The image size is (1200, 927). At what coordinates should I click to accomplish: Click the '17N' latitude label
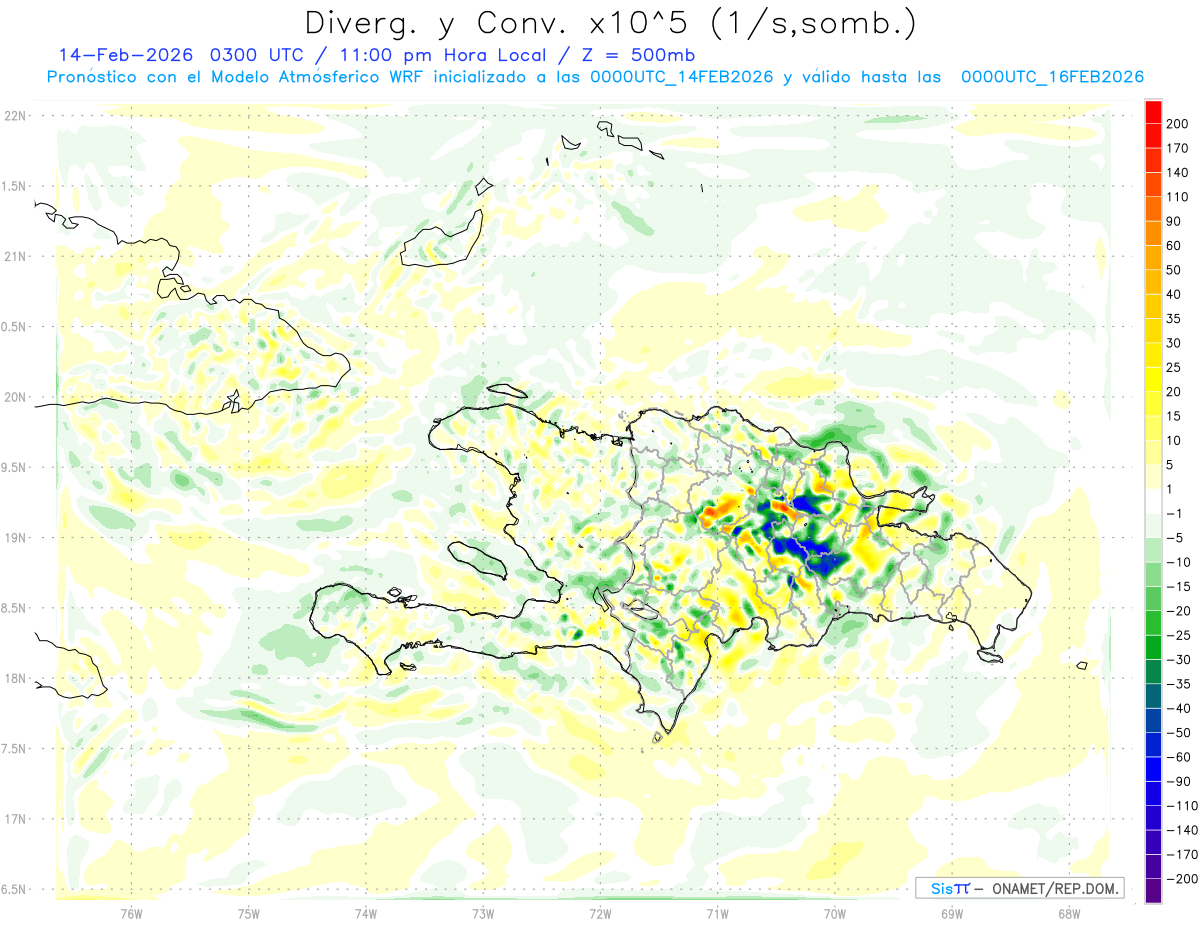tap(15, 819)
